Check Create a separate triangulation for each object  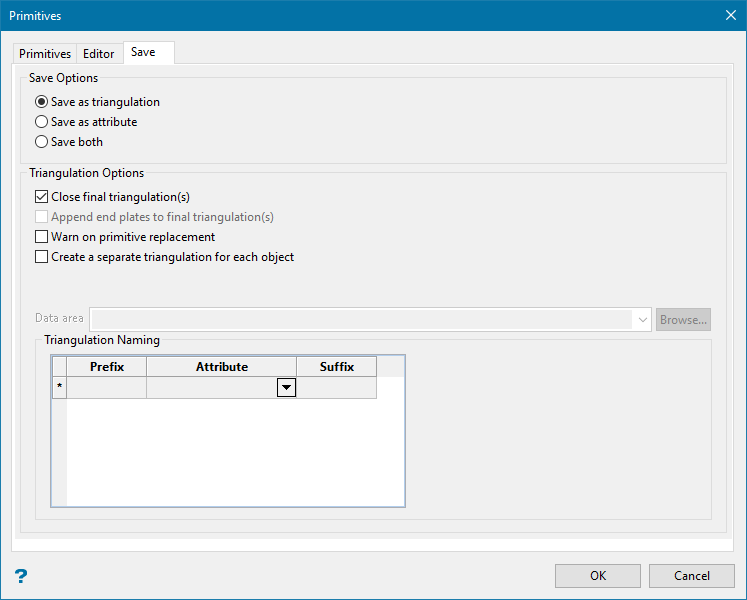click(x=41, y=257)
